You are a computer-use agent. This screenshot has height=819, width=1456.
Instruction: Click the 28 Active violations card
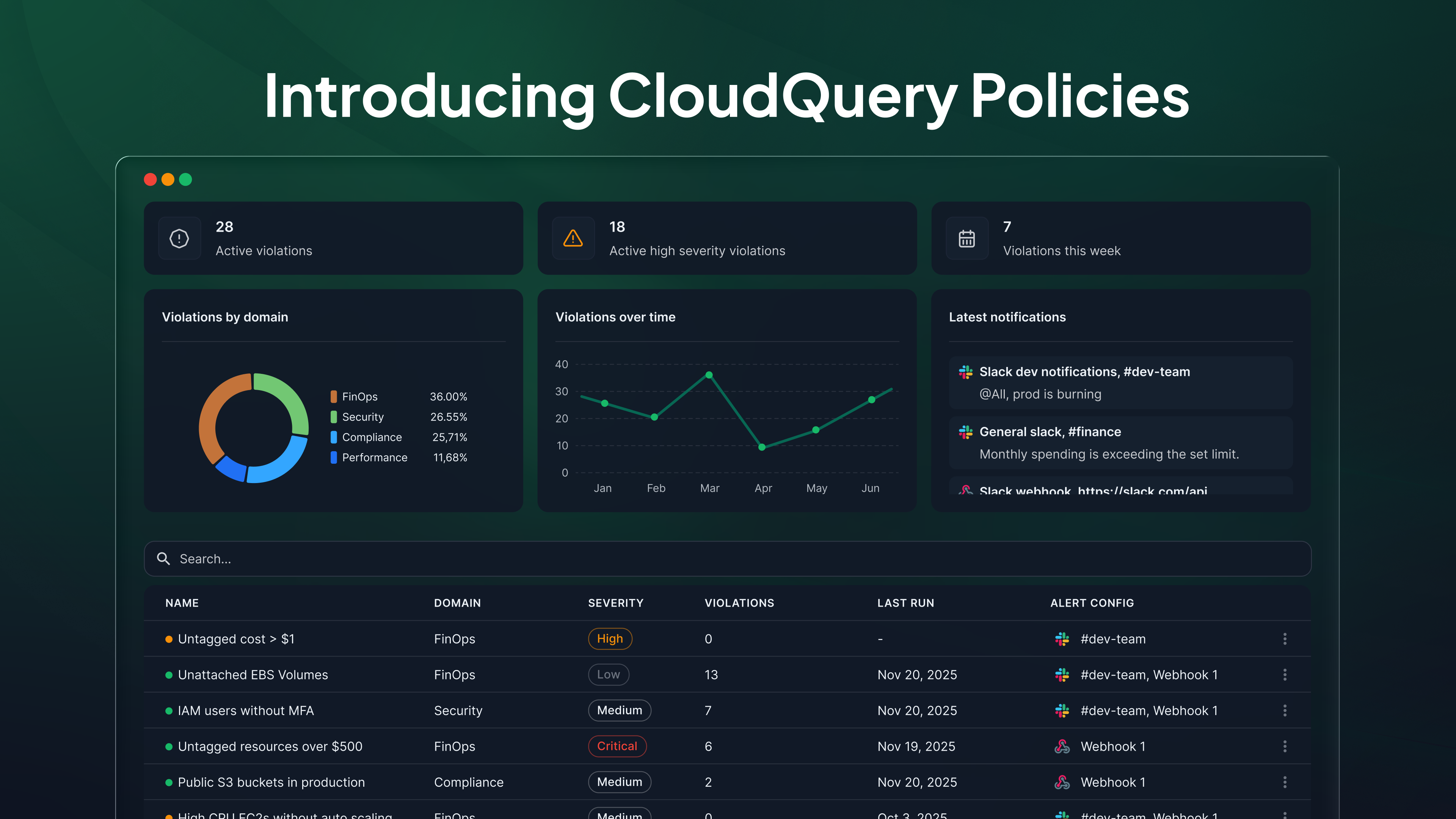pos(334,238)
